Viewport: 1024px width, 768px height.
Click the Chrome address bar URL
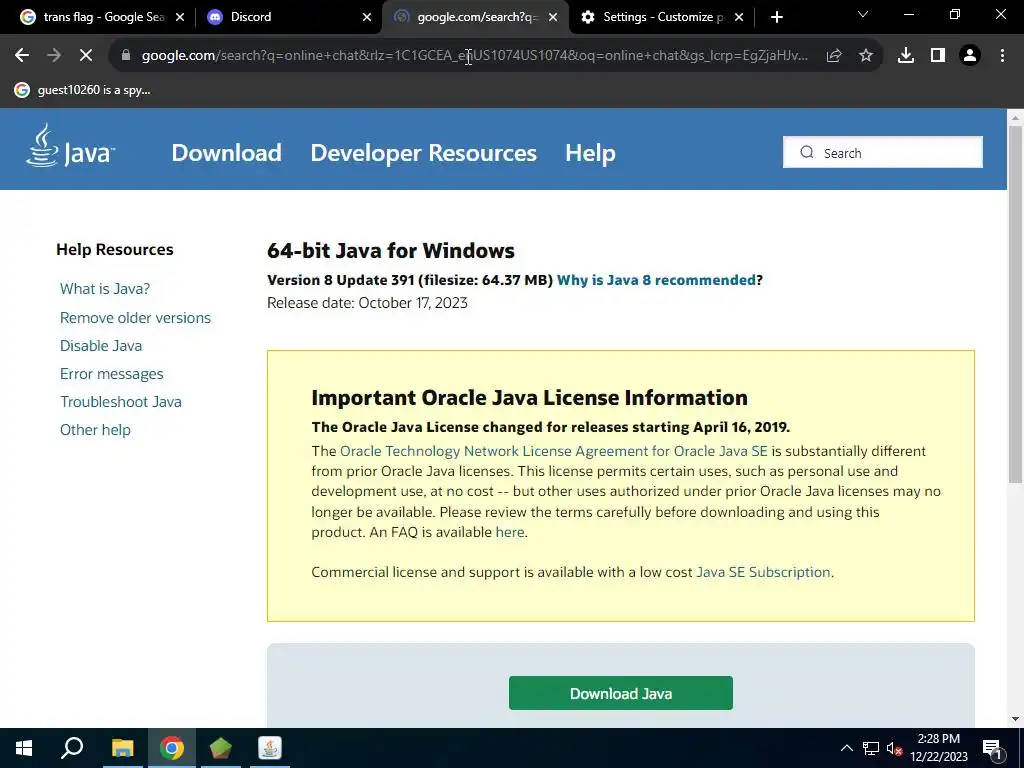point(475,56)
